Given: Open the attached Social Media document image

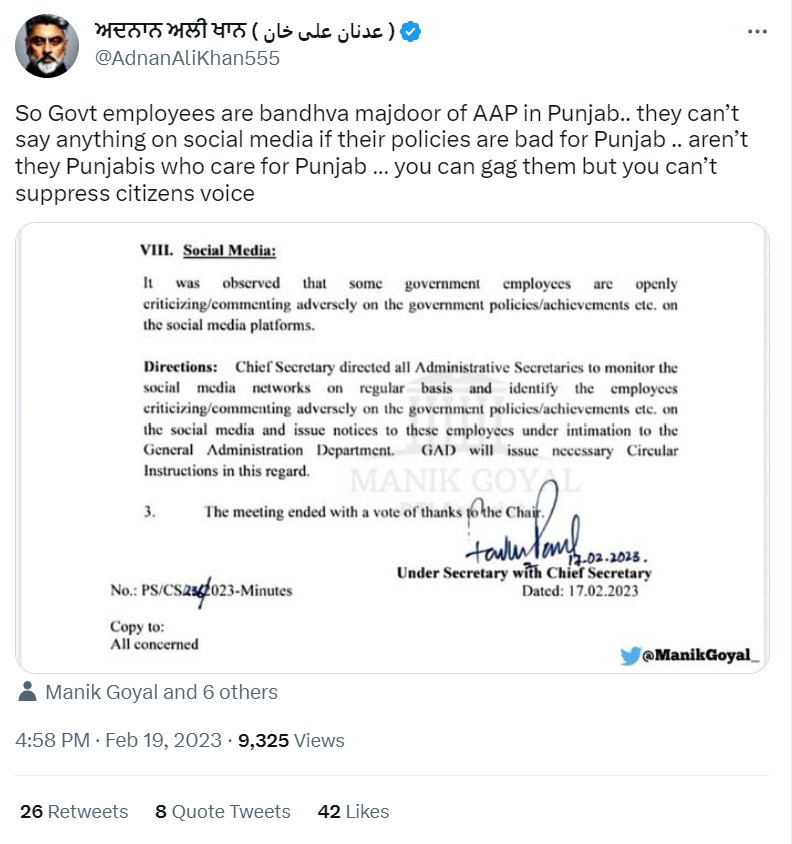Looking at the screenshot, I should tap(392, 448).
